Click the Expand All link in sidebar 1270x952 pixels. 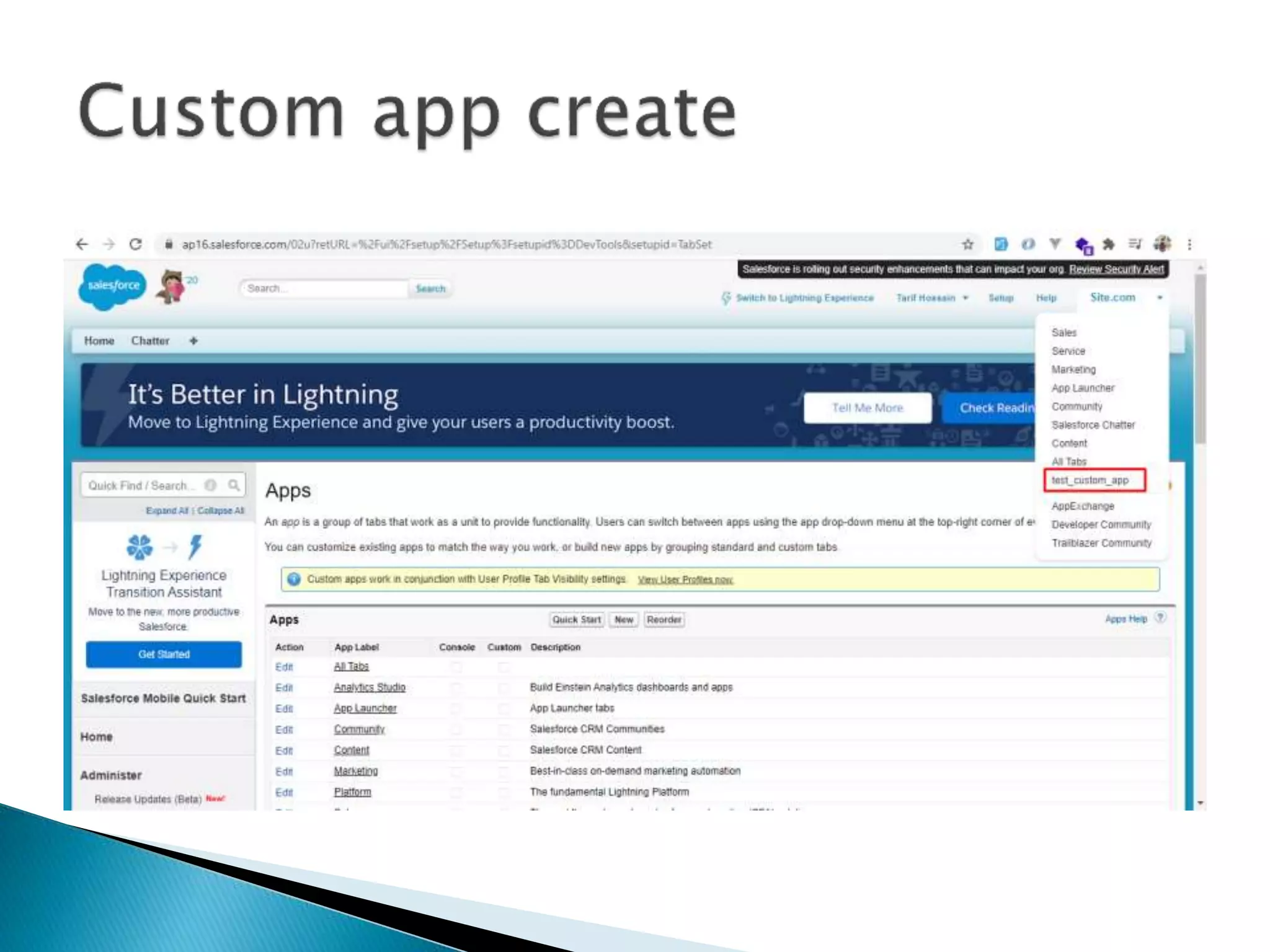point(167,511)
